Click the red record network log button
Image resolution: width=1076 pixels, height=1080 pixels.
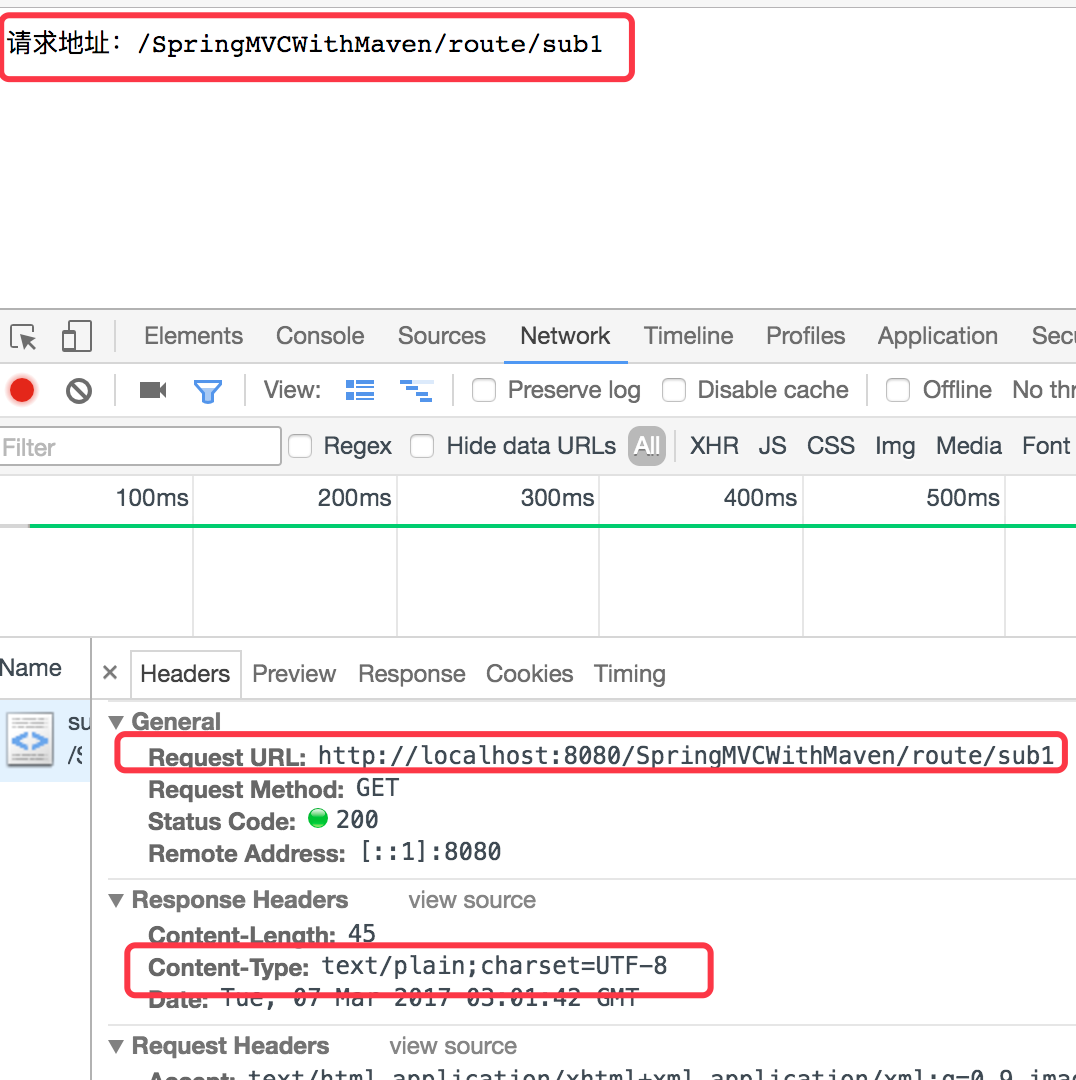click(x=21, y=390)
